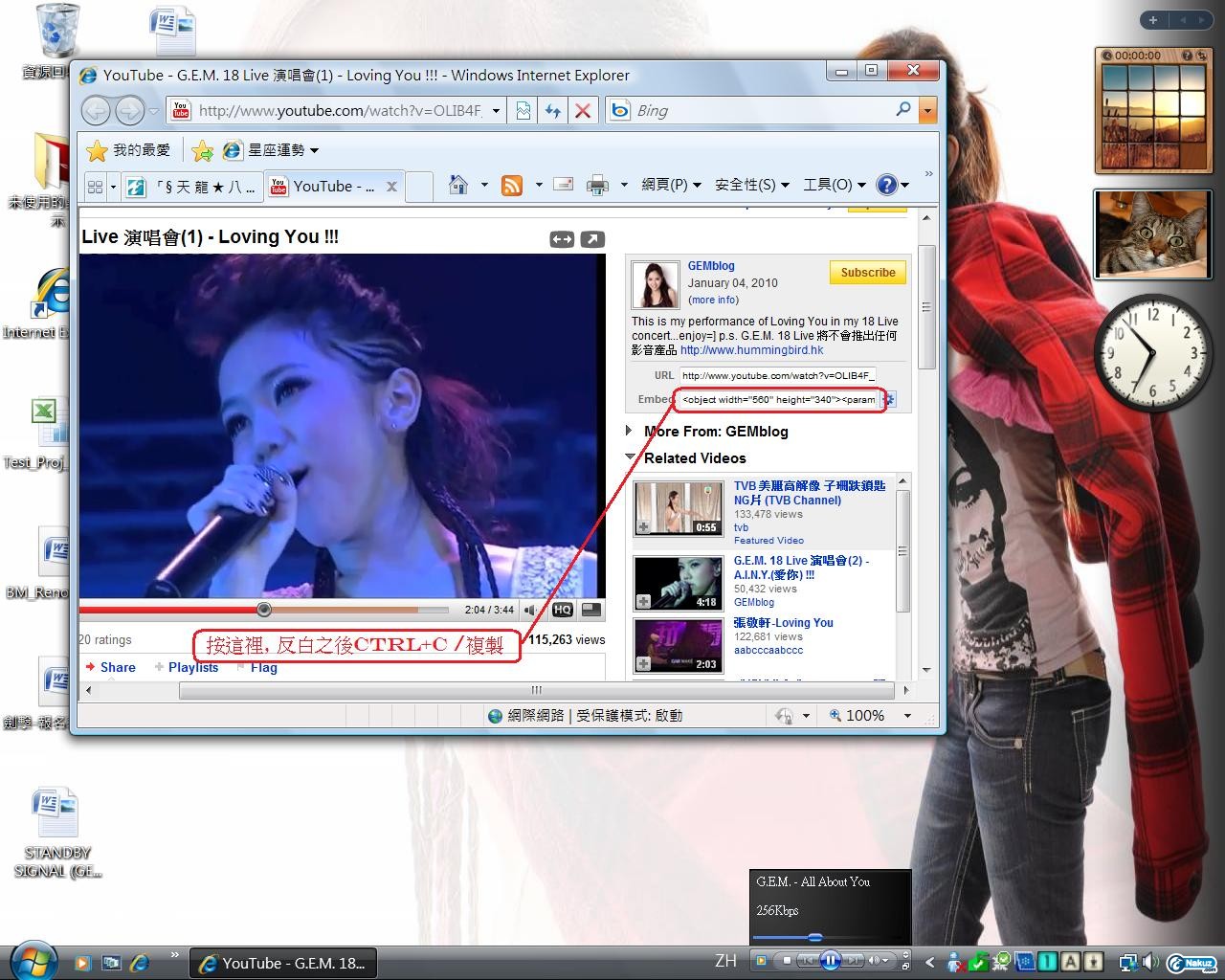Click the Bing search magnifier icon
The width and height of the screenshot is (1225, 980).
pyautogui.click(x=902, y=110)
